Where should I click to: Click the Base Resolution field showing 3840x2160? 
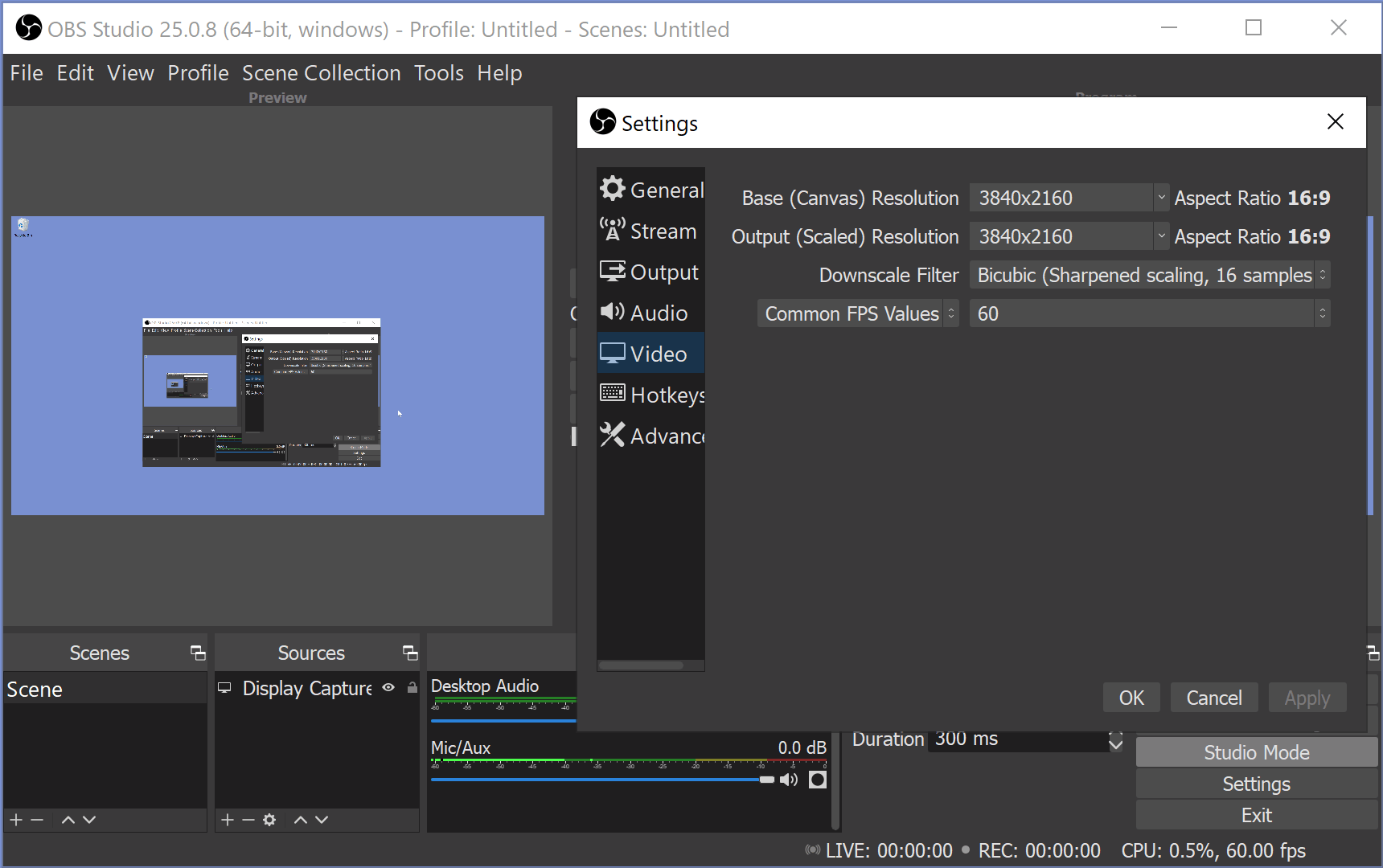pos(1061,198)
